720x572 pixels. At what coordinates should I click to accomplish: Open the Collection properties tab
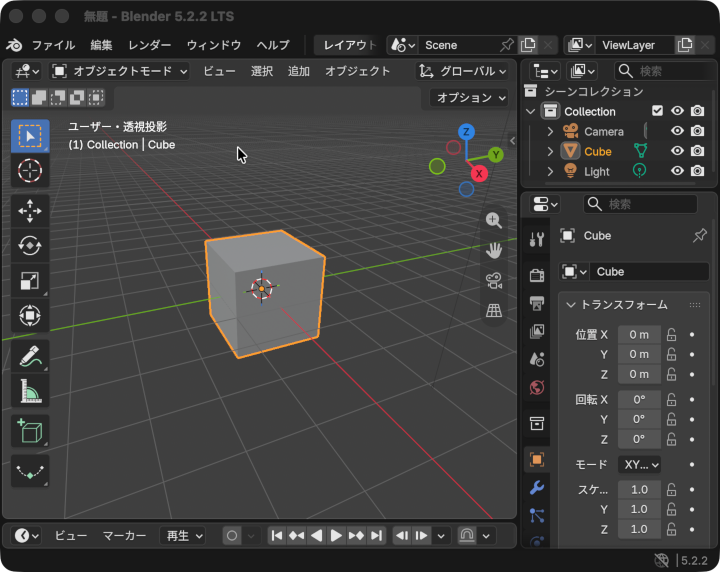[536, 423]
